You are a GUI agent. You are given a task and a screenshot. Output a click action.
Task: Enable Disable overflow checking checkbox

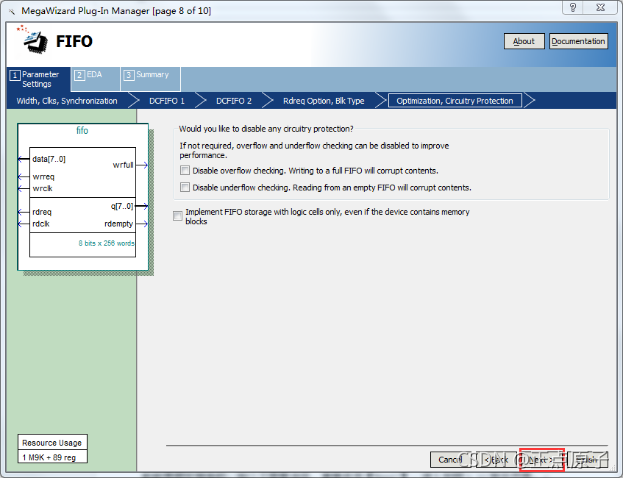pyautogui.click(x=185, y=170)
